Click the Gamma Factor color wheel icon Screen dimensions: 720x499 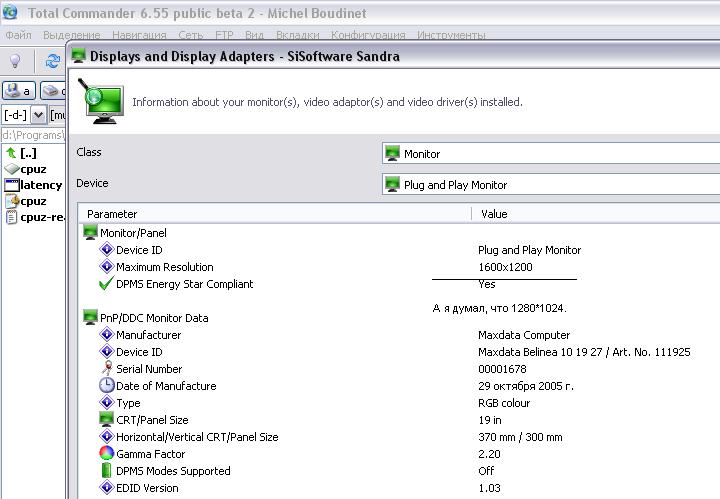click(x=107, y=454)
